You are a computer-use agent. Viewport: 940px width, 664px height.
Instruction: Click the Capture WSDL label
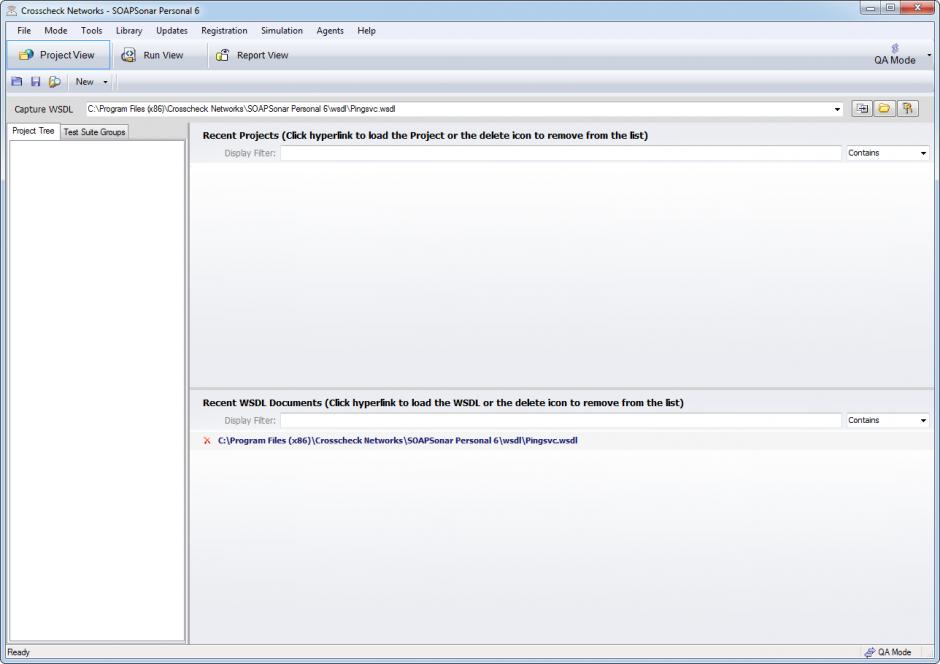point(44,109)
